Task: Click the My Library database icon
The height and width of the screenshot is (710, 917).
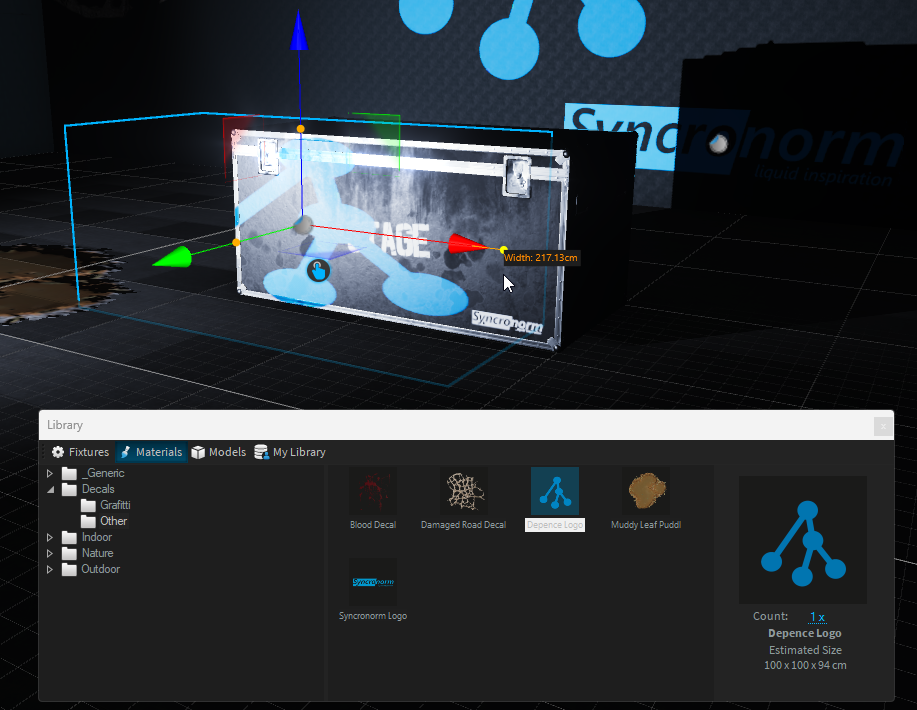Action: 261,452
